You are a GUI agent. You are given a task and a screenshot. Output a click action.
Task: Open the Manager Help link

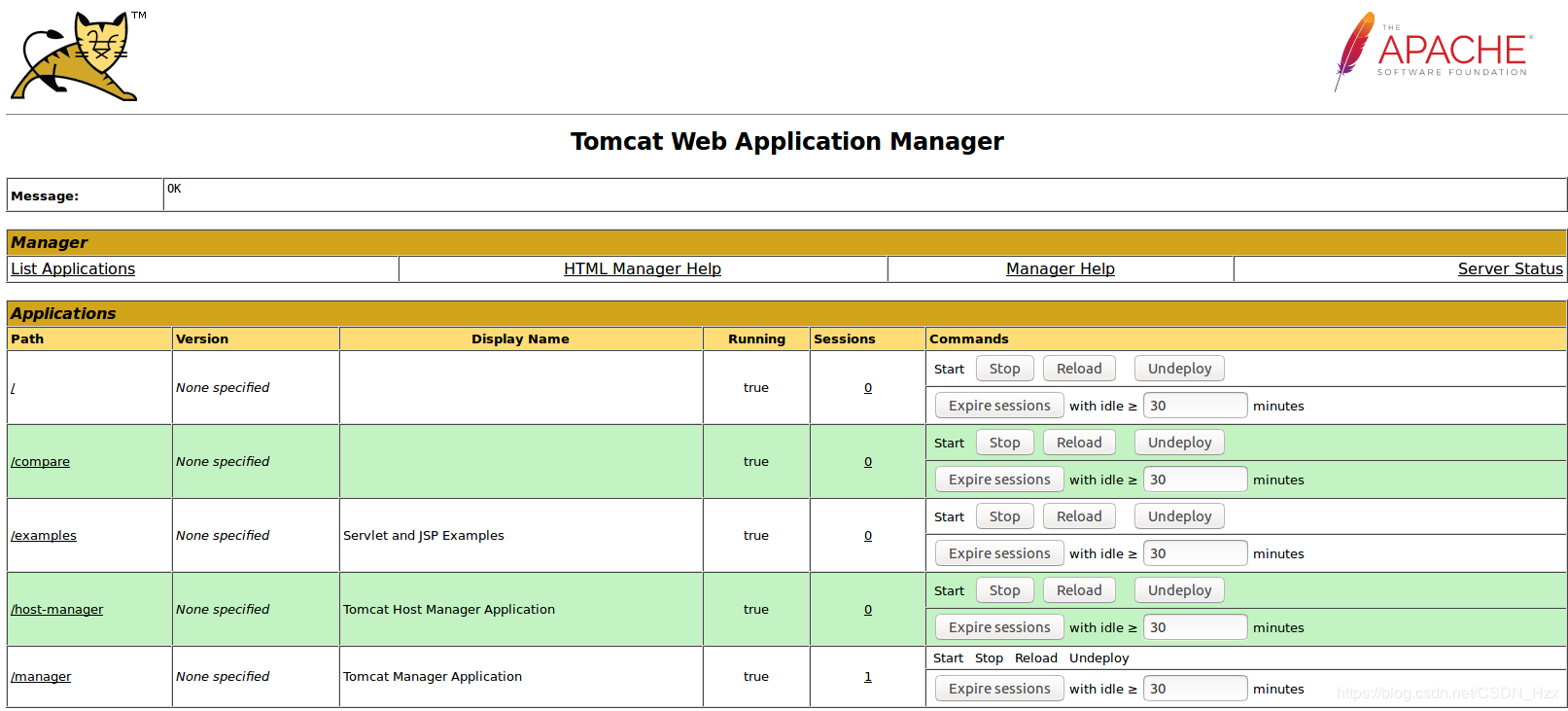point(1061,269)
